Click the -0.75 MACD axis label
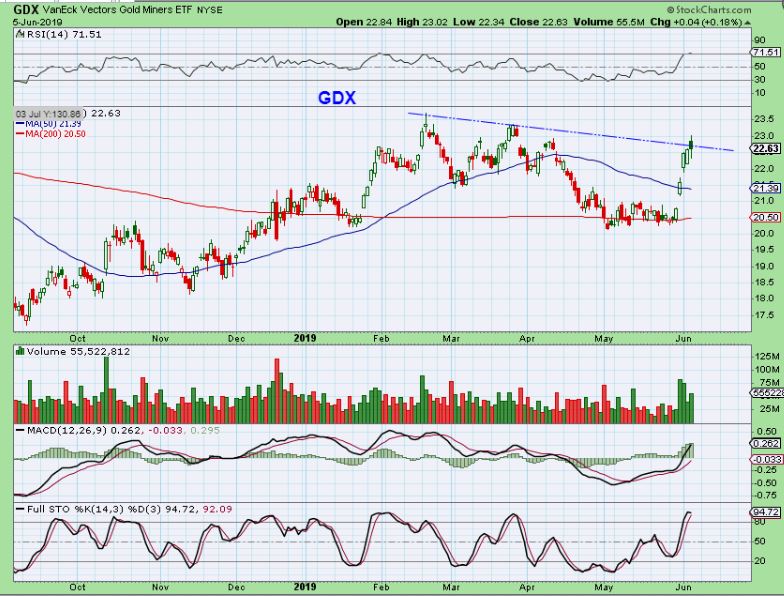Image resolution: width=784 pixels, height=596 pixels. pos(766,496)
